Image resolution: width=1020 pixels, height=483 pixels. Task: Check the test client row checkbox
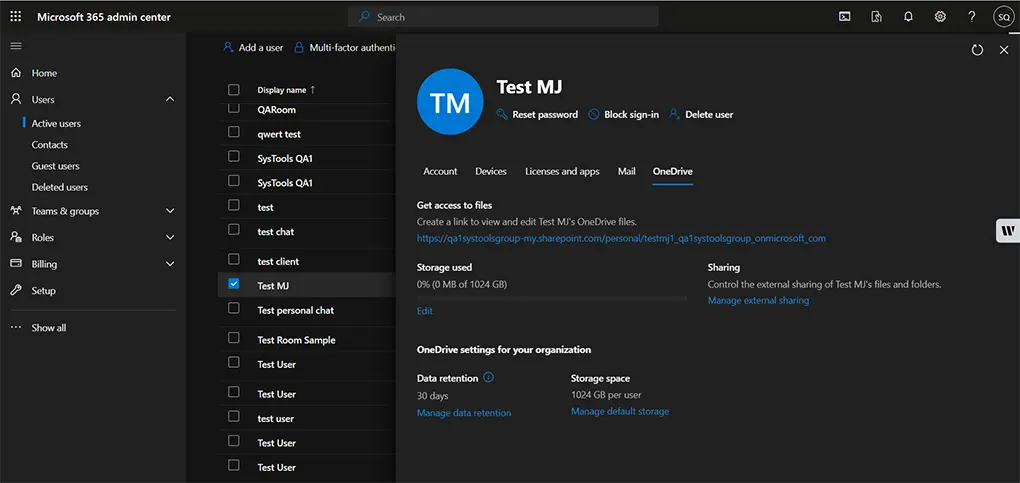[234, 259]
